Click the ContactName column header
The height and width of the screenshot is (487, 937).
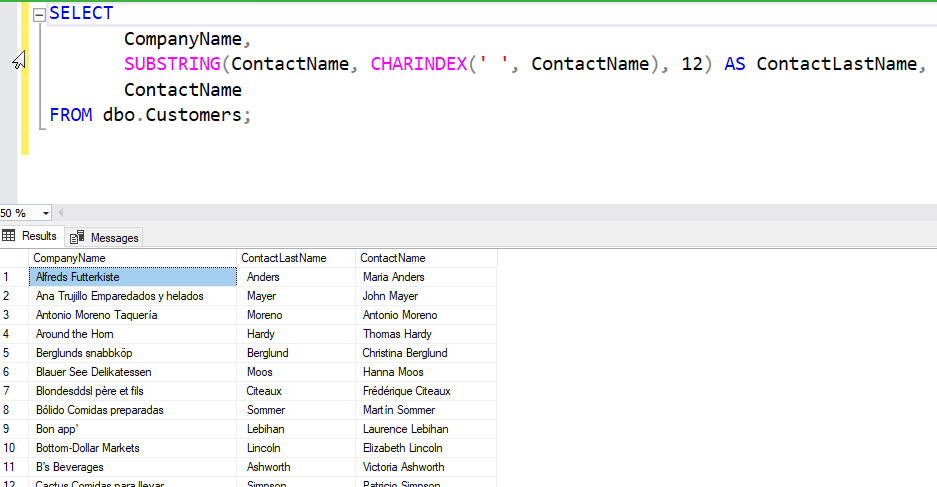(x=426, y=258)
